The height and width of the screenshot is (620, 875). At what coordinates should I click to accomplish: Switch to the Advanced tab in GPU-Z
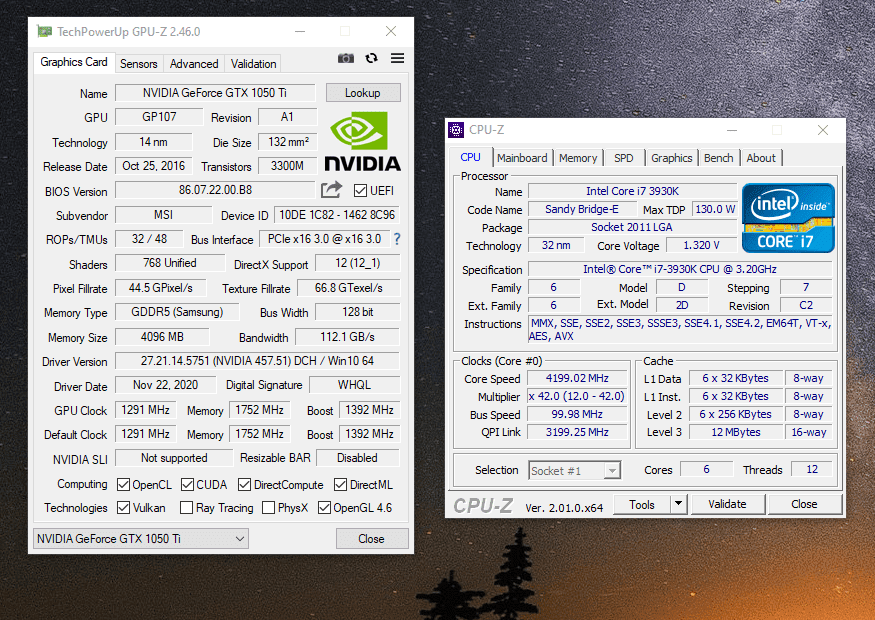point(194,64)
